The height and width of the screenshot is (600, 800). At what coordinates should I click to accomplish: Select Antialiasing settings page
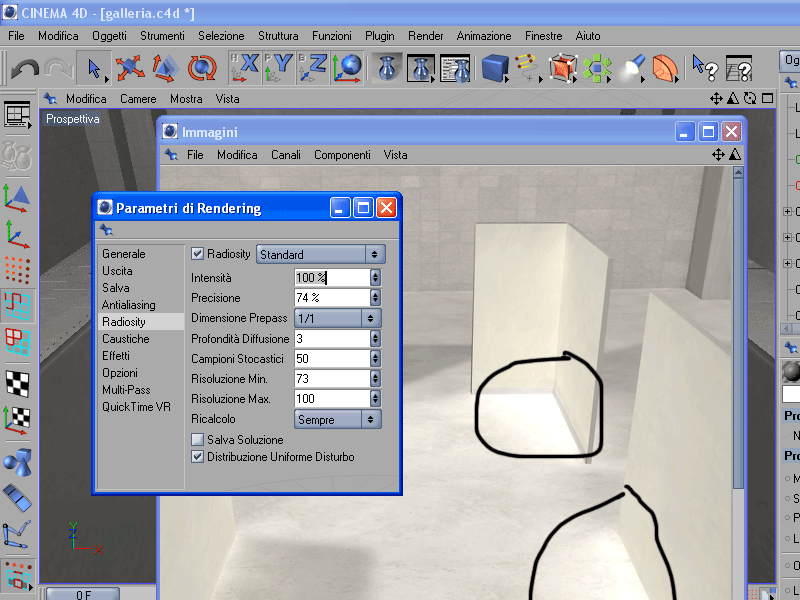pos(128,305)
